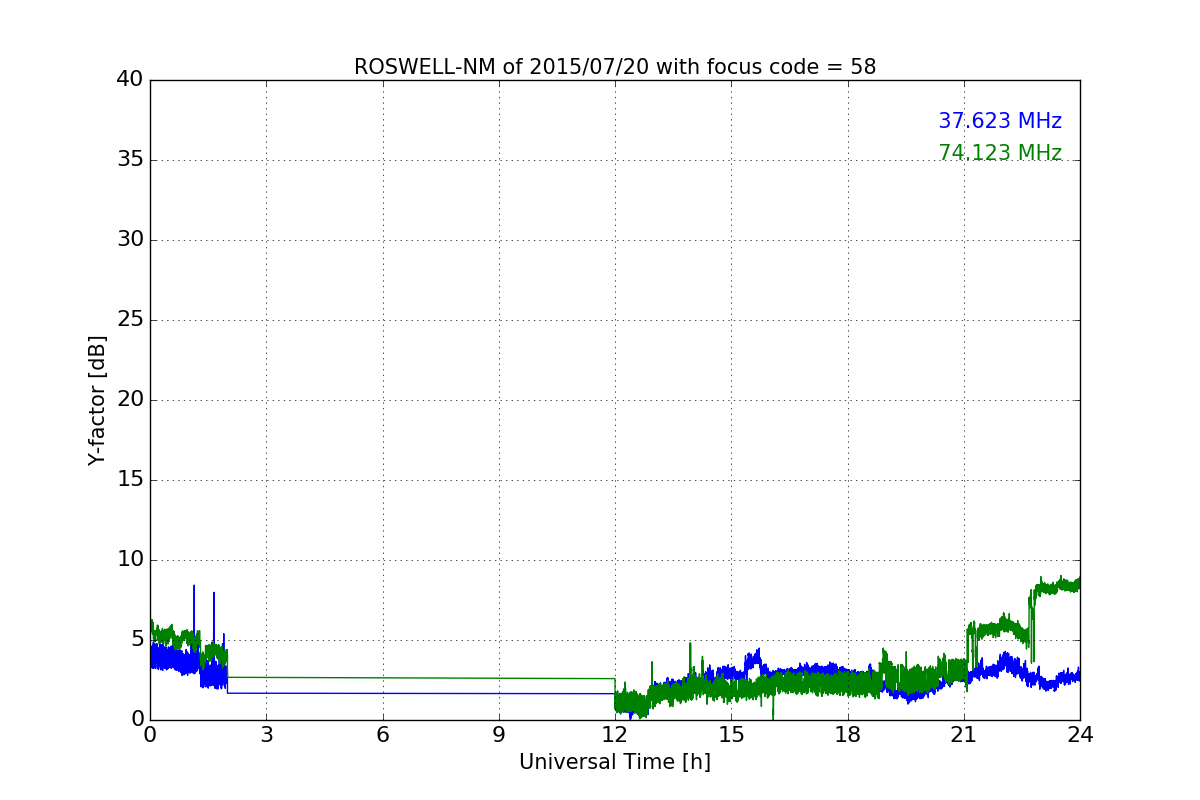Click x-axis tick label 9
Image resolution: width=1200 pixels, height=800 pixels.
point(499,734)
